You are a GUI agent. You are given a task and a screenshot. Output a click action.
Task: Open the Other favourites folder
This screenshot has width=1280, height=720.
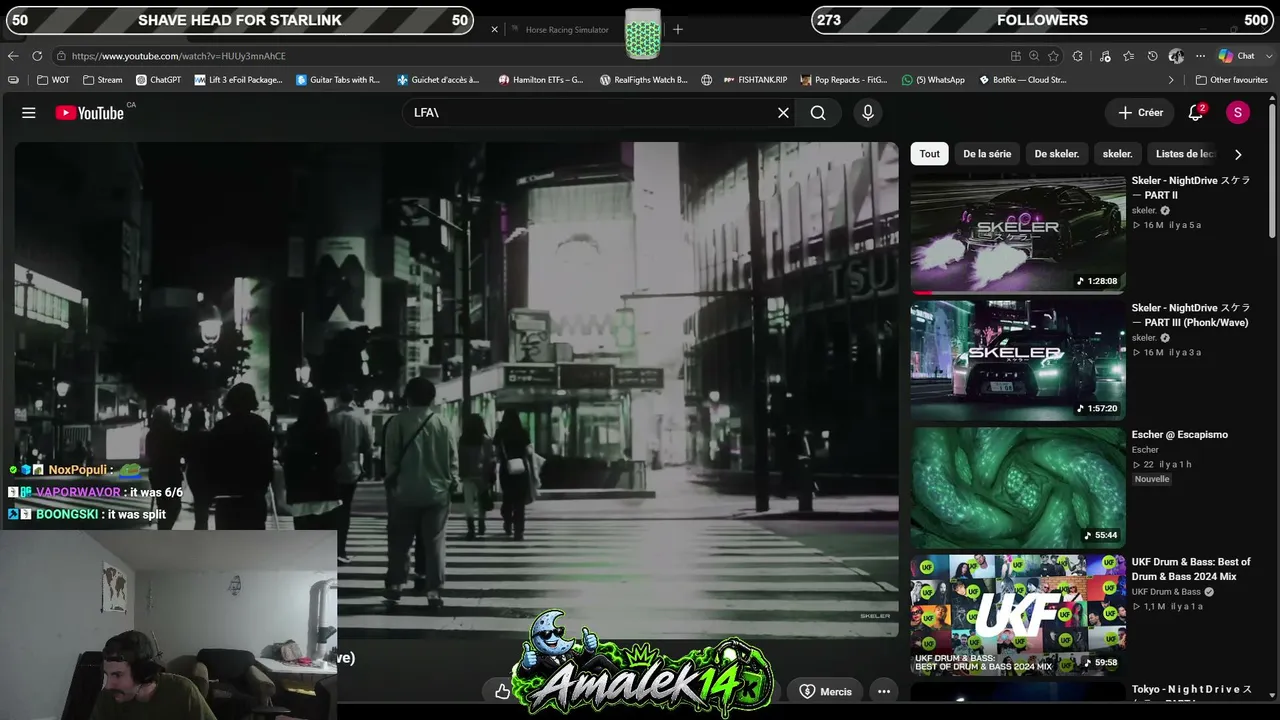pos(1232,80)
